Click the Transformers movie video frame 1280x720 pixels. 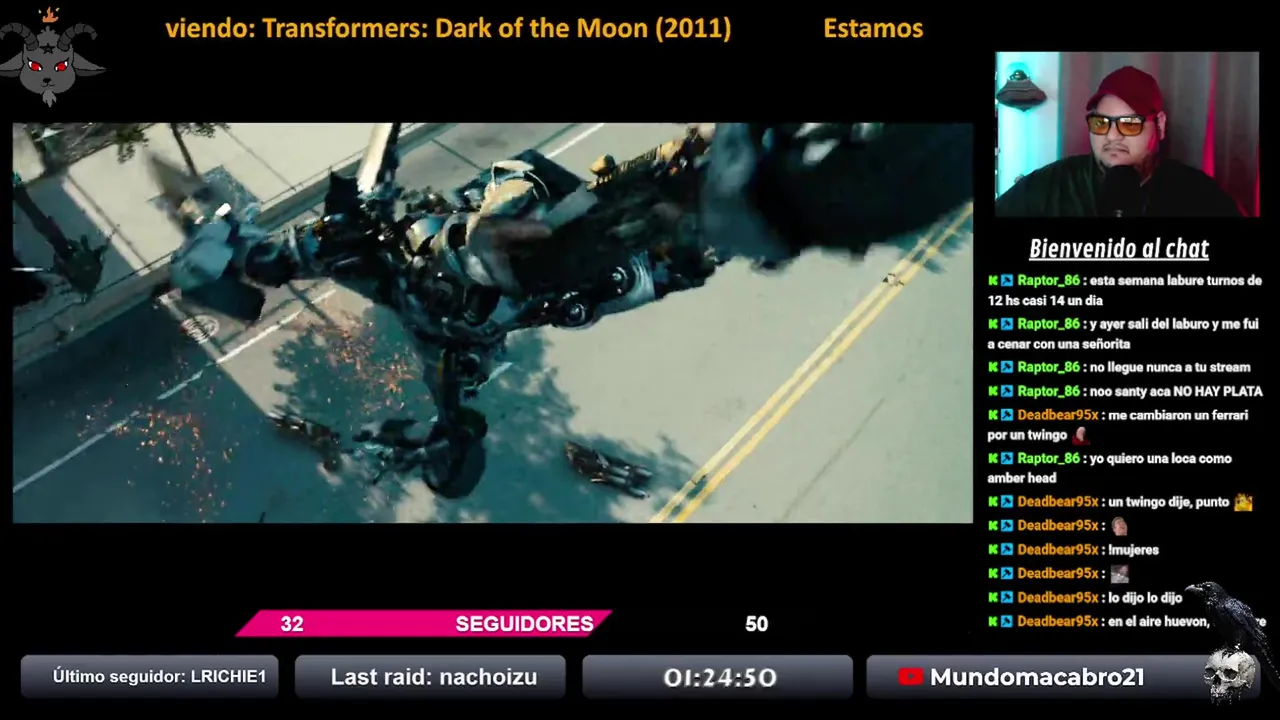[x=492, y=322]
